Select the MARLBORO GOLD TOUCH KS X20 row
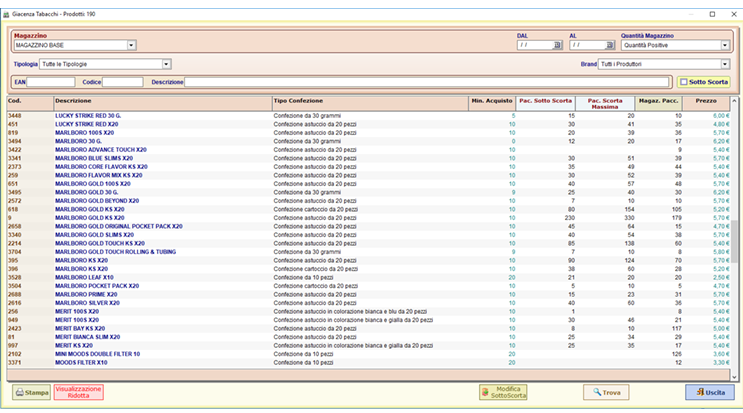The width and height of the screenshot is (743, 413). point(368,243)
